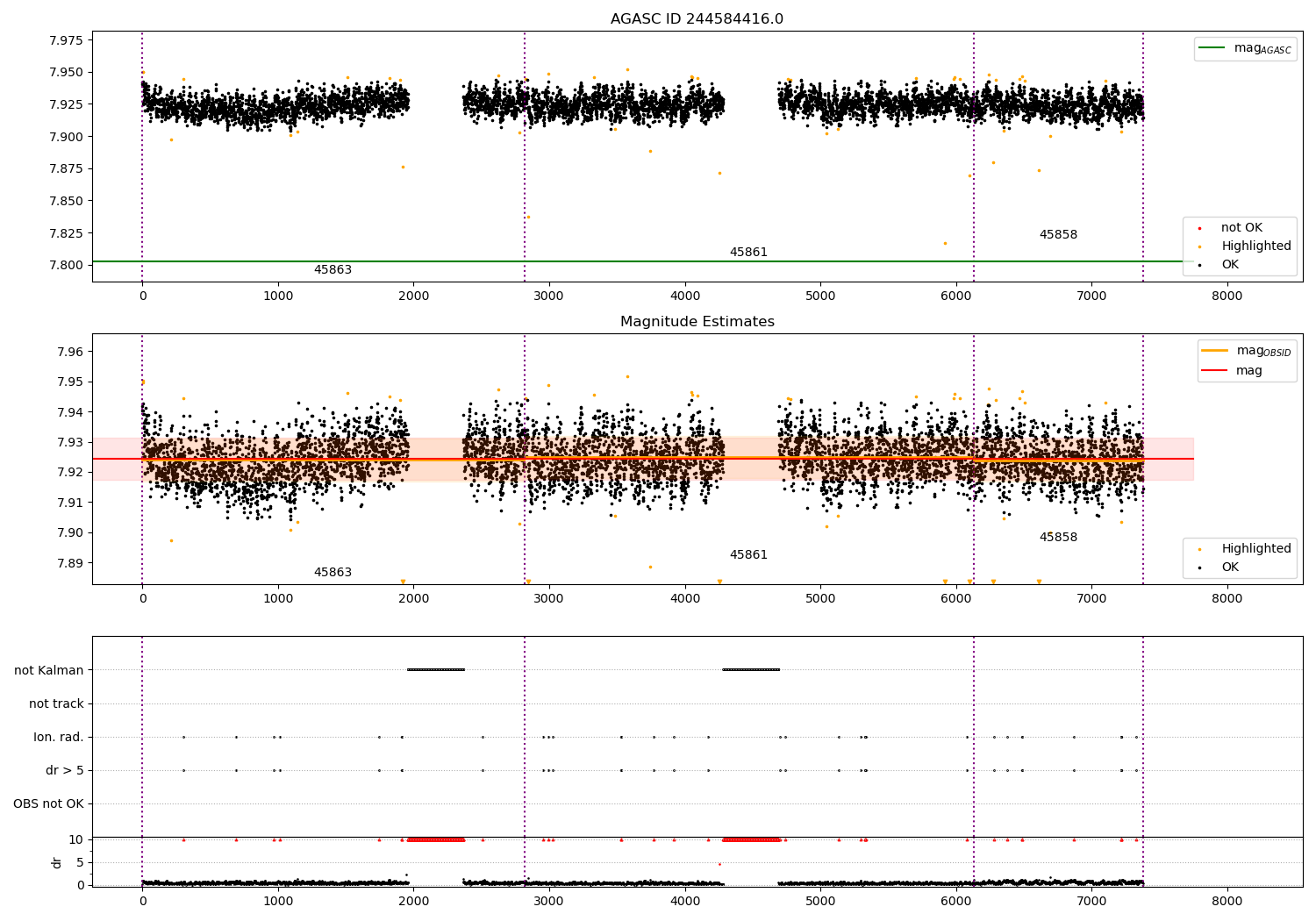Click the 7.93 y-axis tick label
Screen dimensions: 1316x921
tap(70, 442)
